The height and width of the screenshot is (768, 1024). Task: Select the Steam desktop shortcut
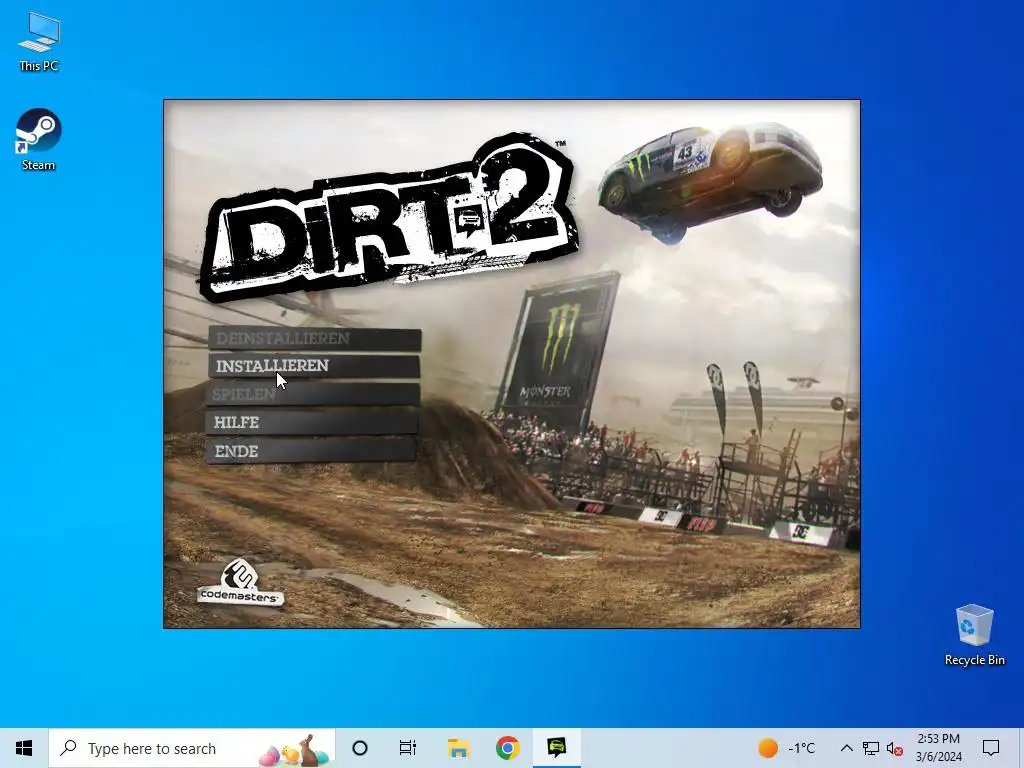click(x=39, y=140)
